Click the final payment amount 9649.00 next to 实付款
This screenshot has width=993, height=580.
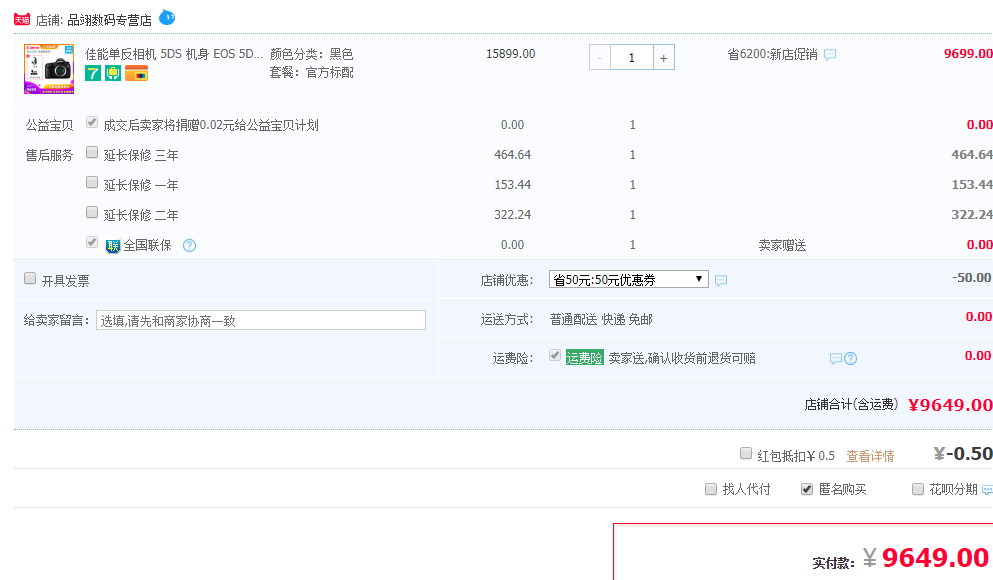[x=935, y=558]
